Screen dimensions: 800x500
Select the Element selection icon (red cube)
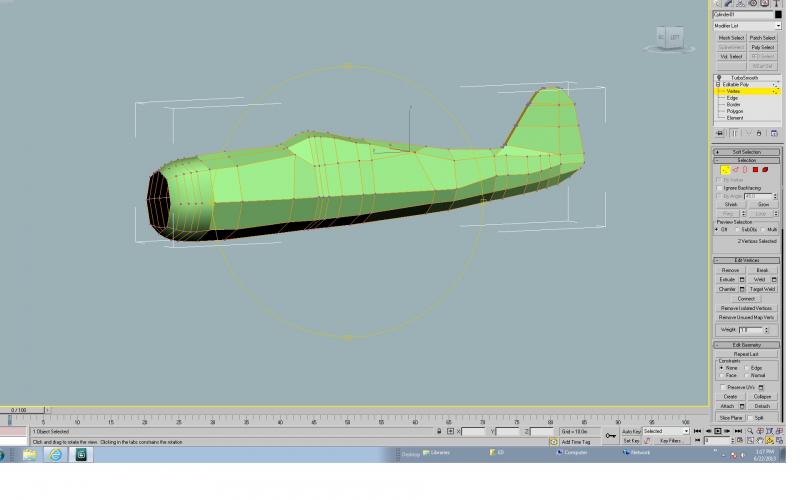tap(765, 170)
